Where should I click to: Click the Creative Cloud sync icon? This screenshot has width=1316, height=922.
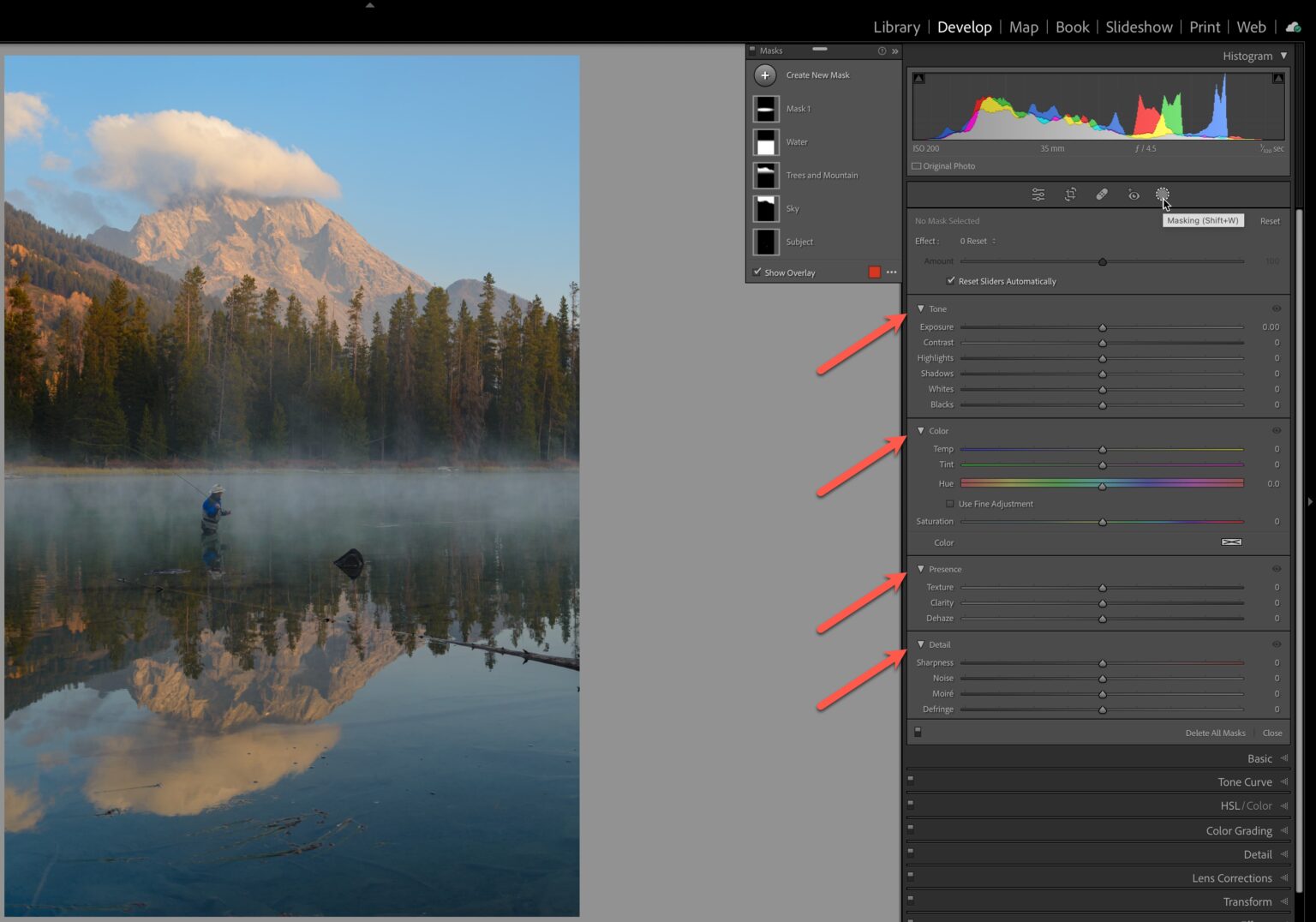click(x=1293, y=27)
